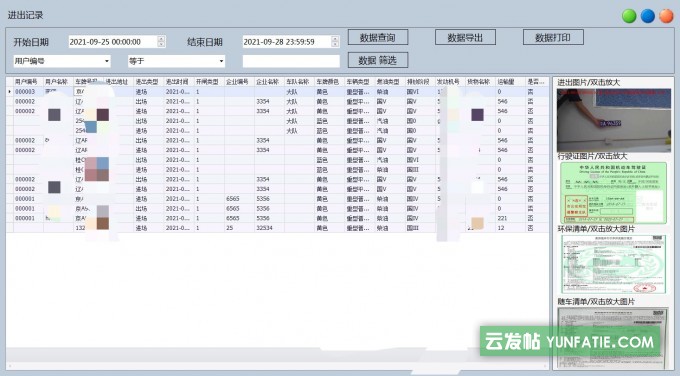Click the plate cell starting with 132
Viewport: 680px width, 376px height.
click(88, 228)
